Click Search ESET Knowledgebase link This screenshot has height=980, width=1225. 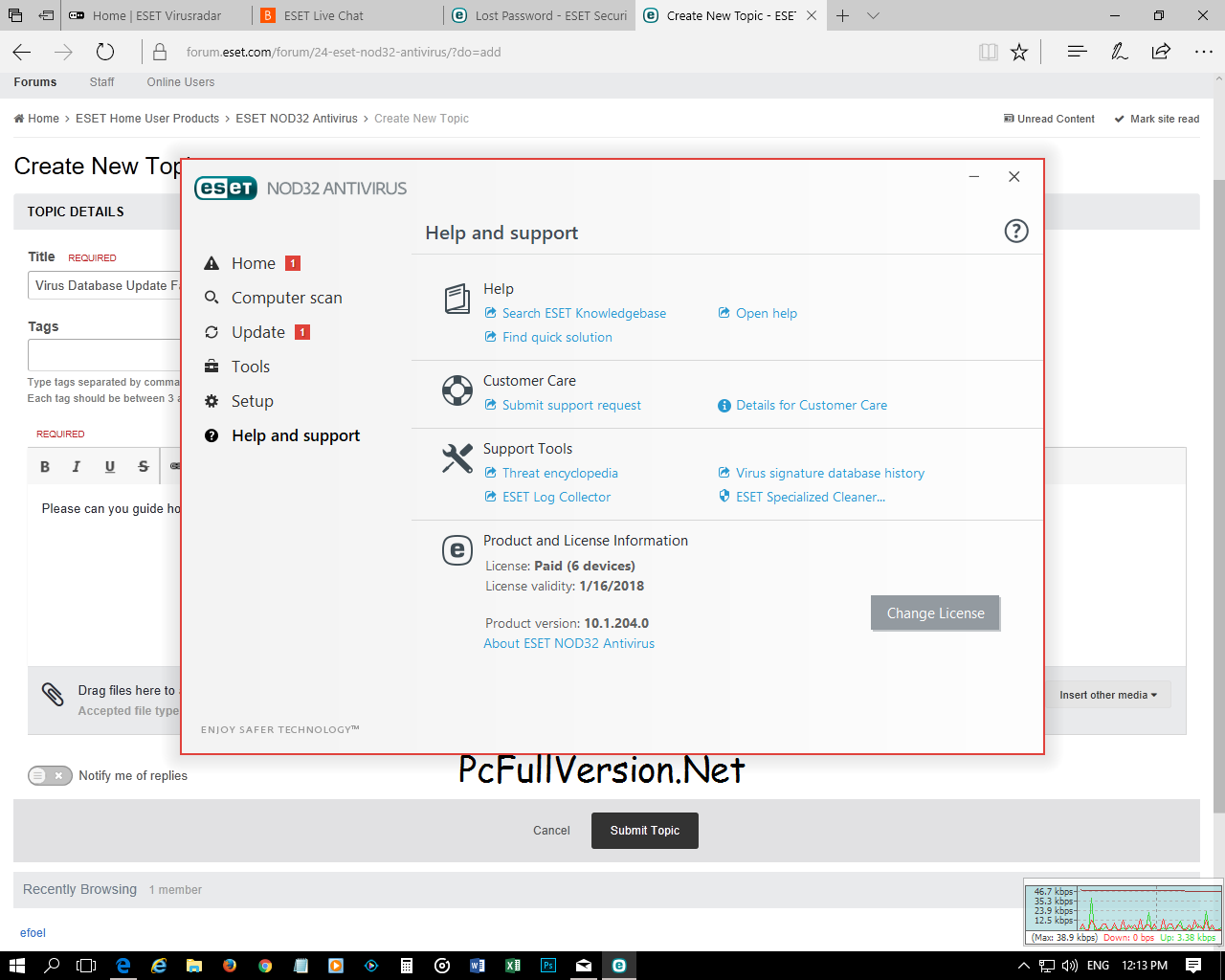click(584, 313)
